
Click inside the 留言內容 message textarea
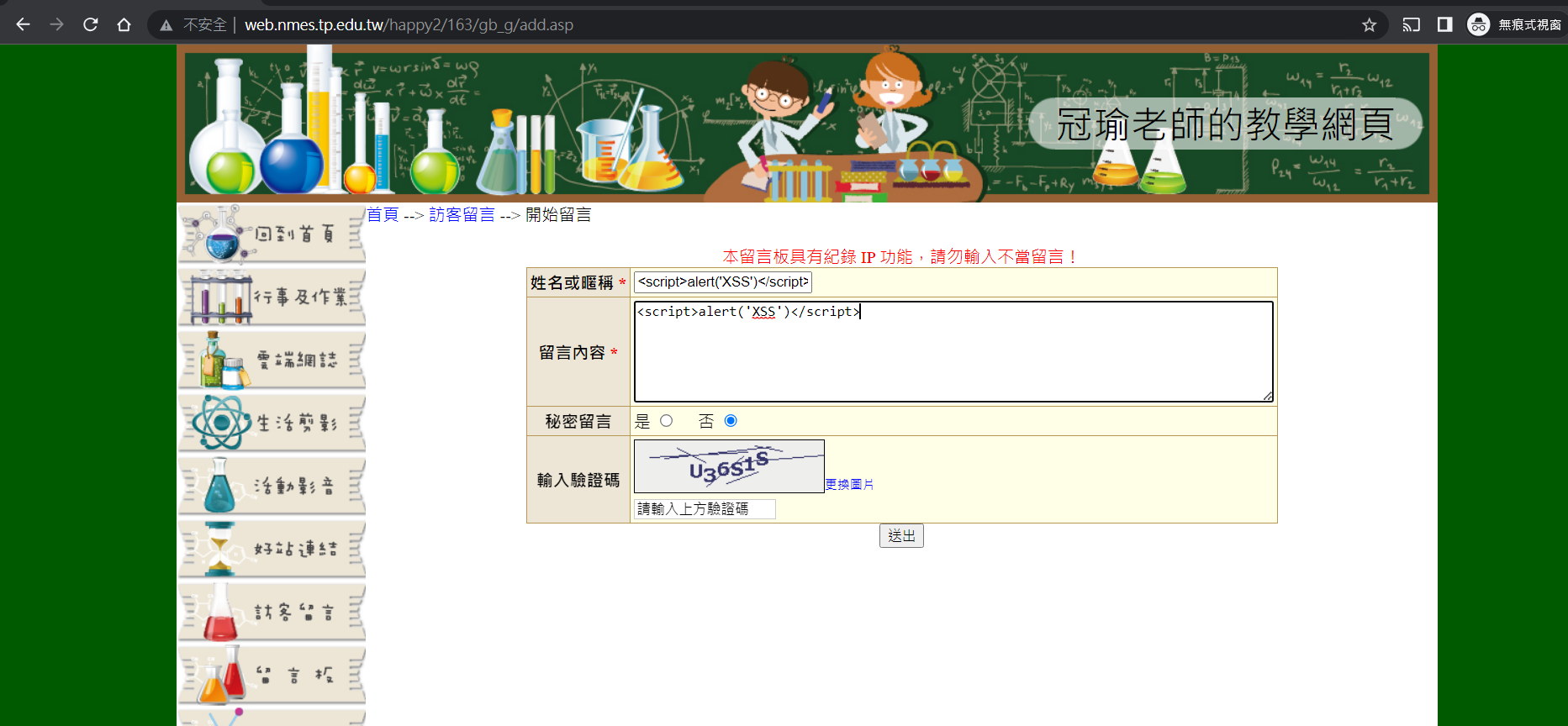point(953,351)
